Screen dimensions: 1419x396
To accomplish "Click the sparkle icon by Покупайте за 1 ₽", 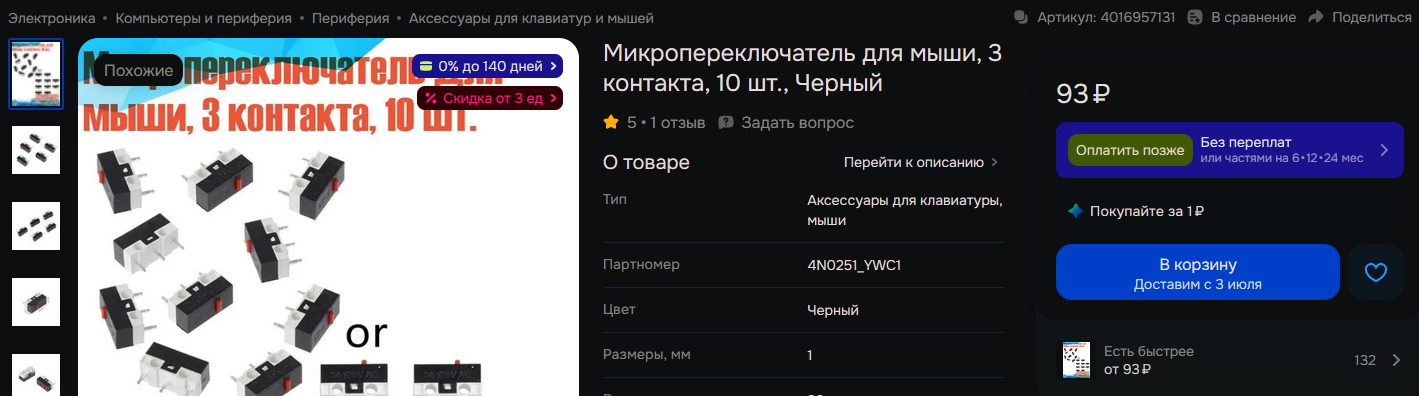I will pos(1076,211).
